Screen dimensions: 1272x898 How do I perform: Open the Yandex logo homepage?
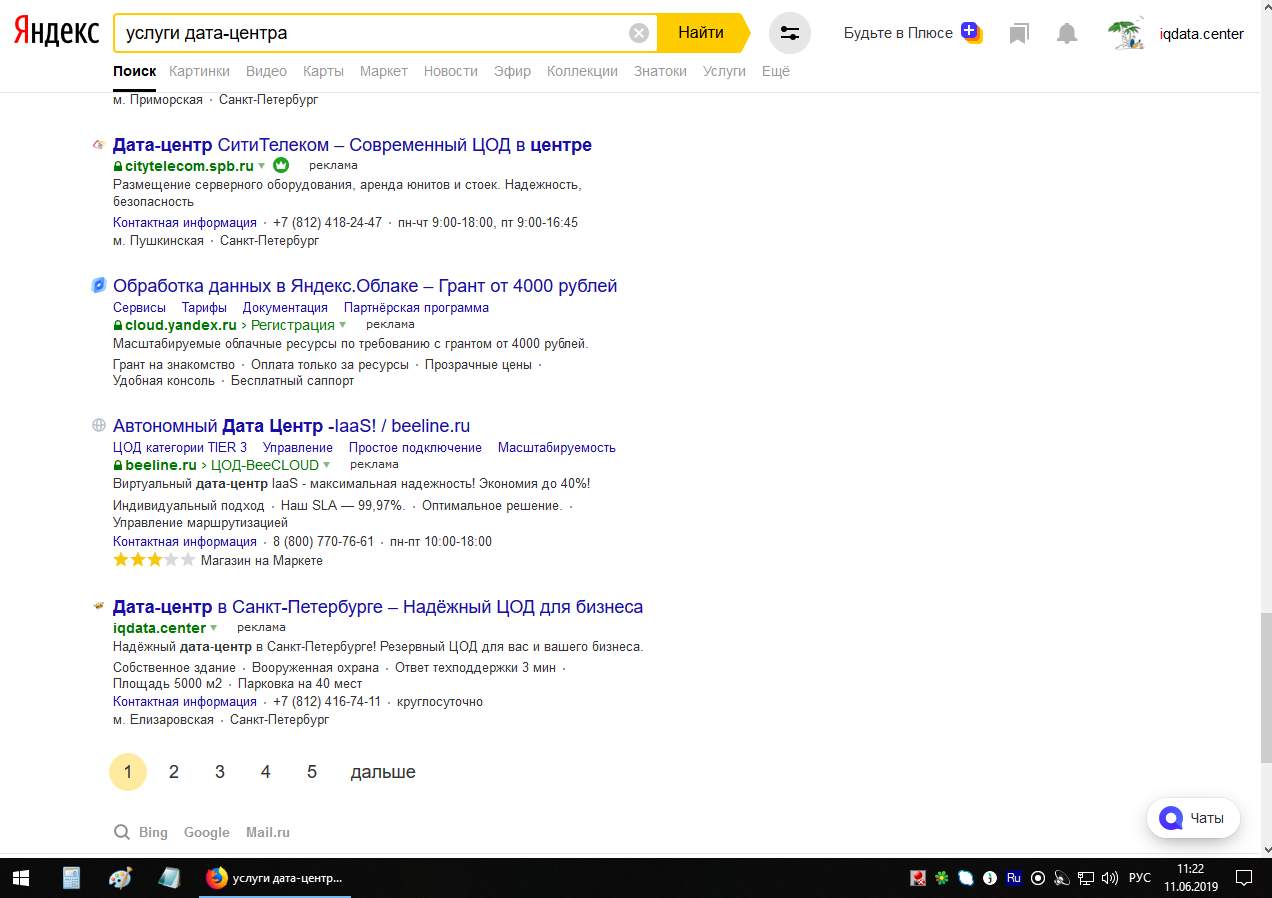point(56,32)
